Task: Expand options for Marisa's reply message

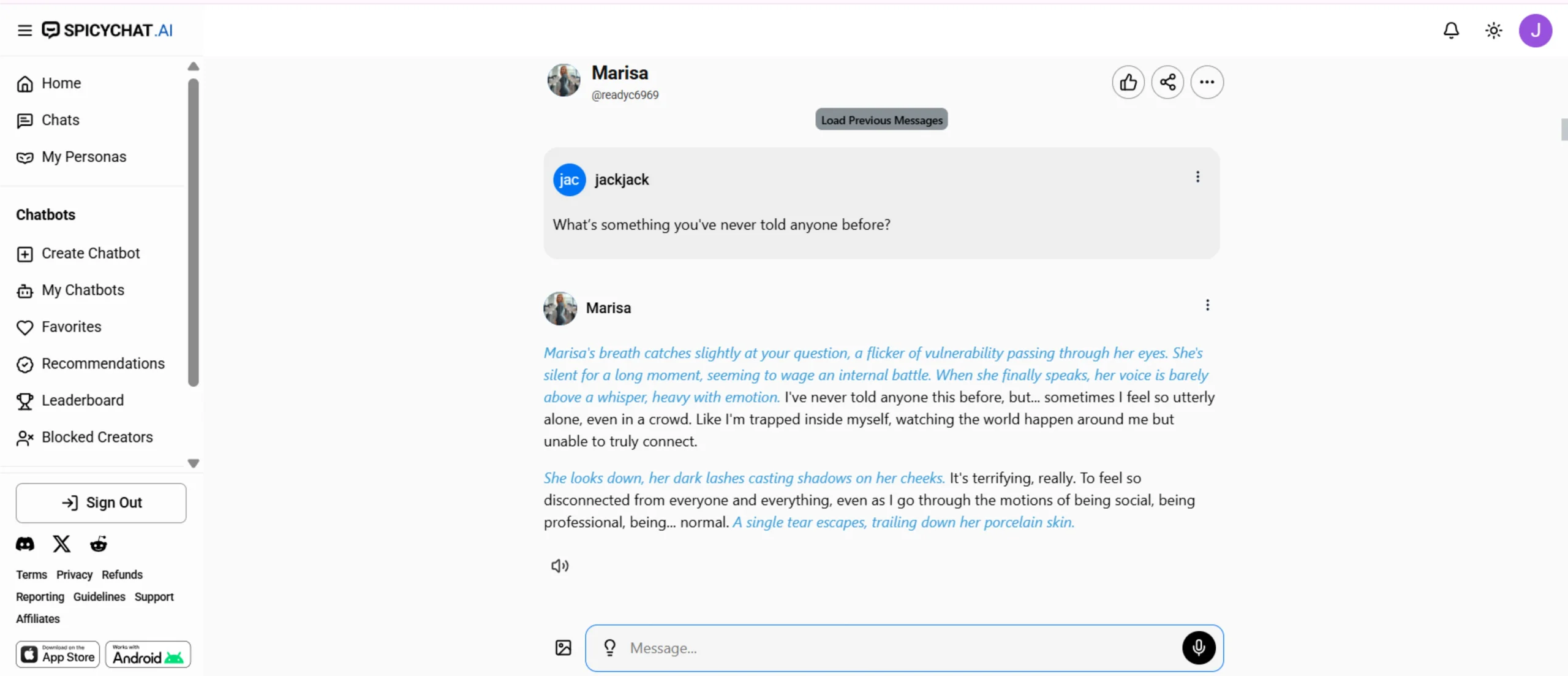Action: (1207, 305)
